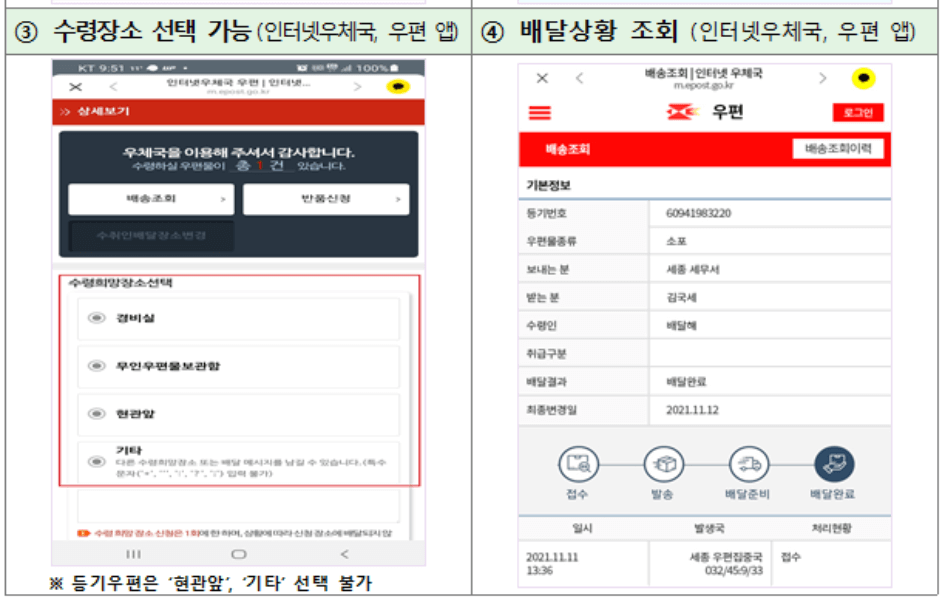Select the 기타 radio option

97,462
